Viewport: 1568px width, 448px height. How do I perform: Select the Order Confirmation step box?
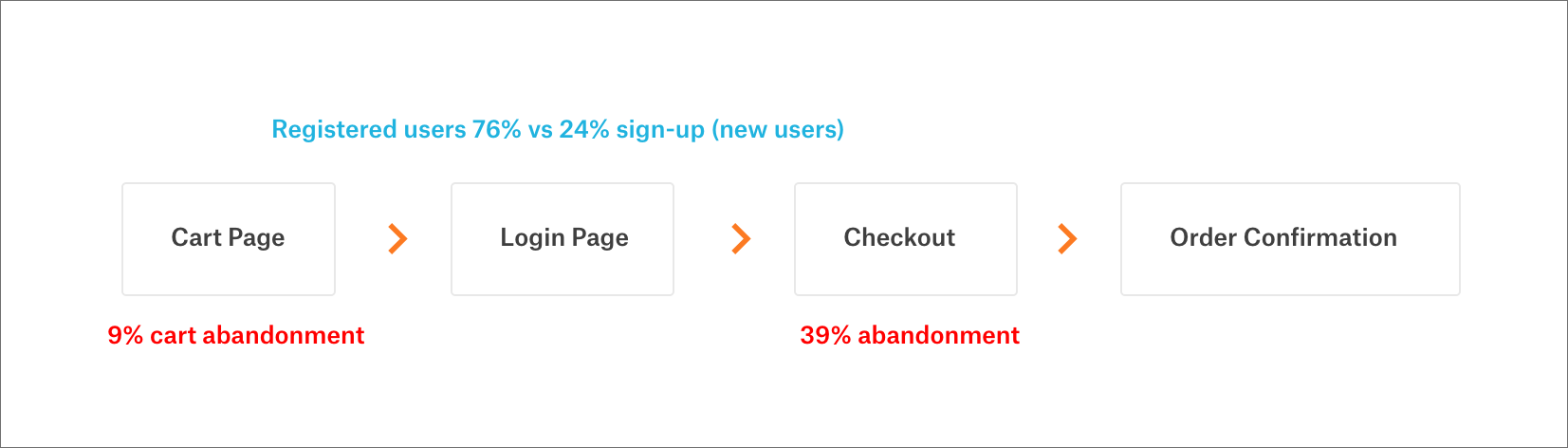pyautogui.click(x=1290, y=239)
